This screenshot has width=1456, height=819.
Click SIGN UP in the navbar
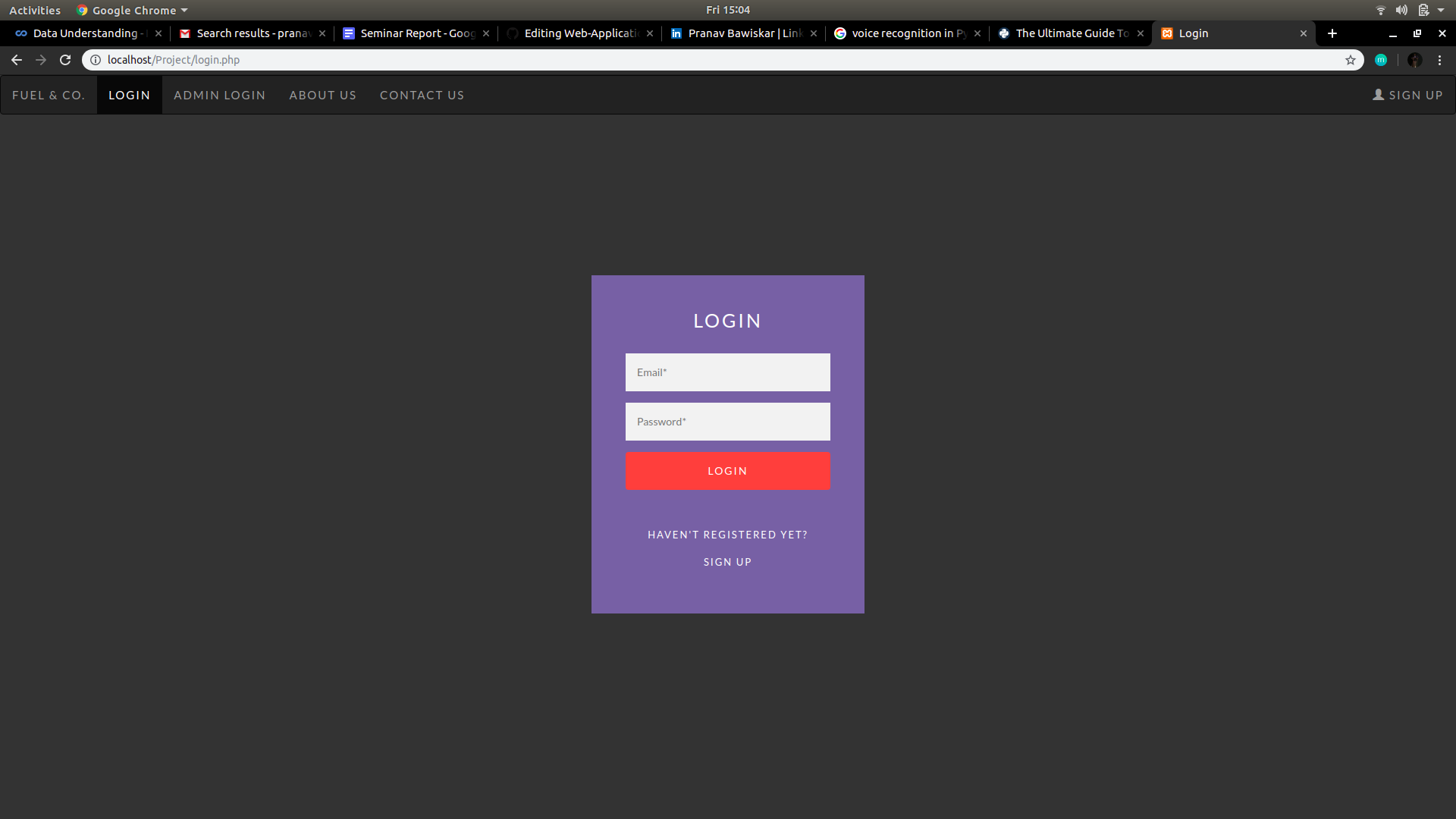(x=1408, y=96)
